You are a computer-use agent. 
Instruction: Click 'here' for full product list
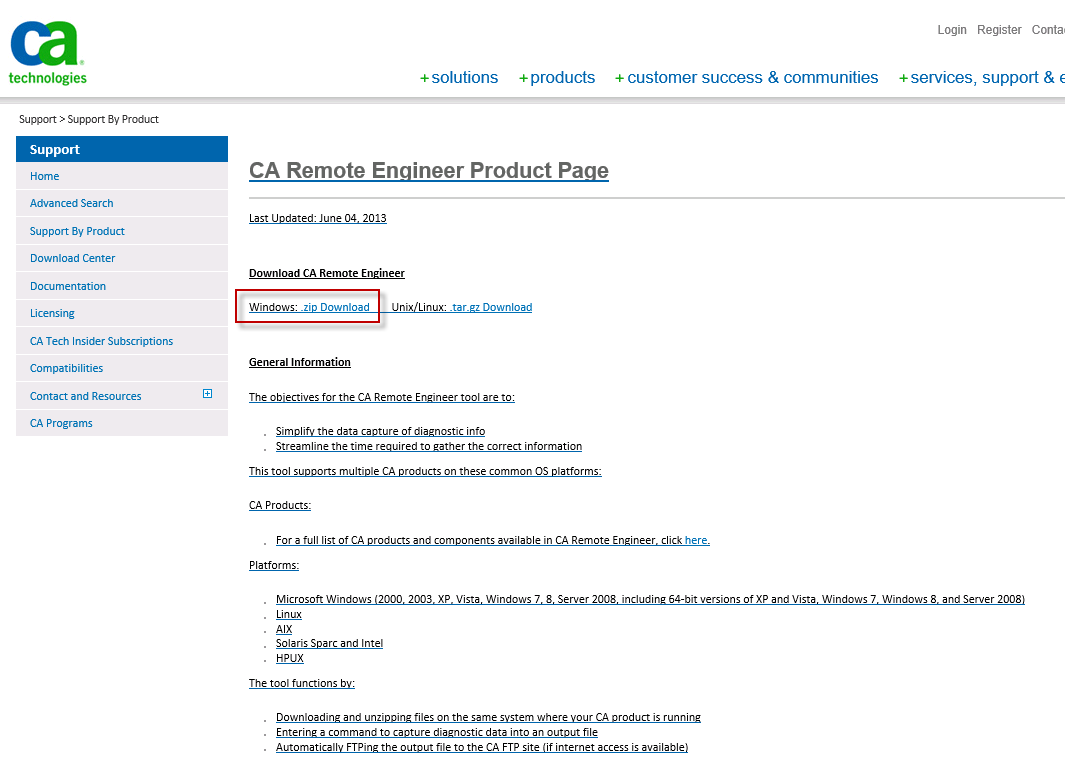(697, 540)
